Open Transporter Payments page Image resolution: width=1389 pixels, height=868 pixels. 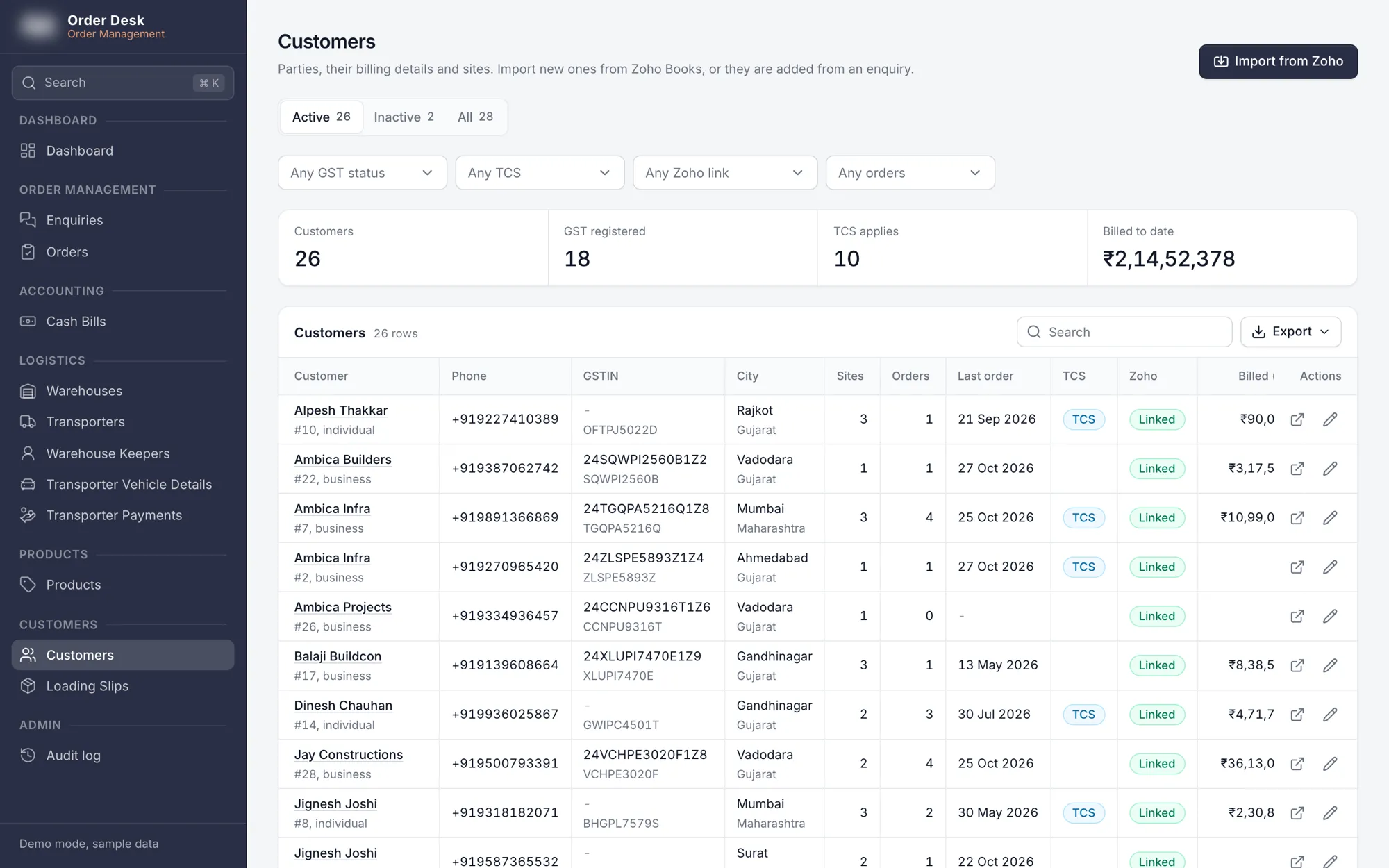click(x=123, y=515)
